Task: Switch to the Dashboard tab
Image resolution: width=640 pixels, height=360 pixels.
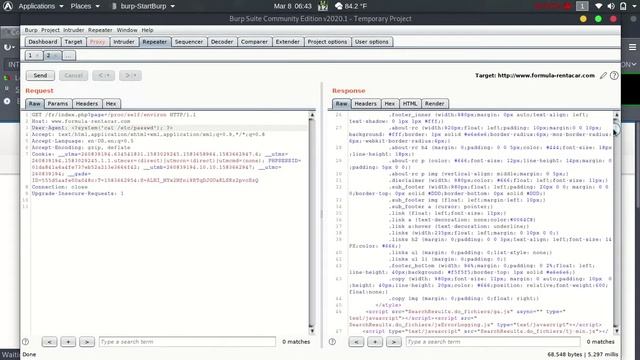Action: (x=43, y=42)
